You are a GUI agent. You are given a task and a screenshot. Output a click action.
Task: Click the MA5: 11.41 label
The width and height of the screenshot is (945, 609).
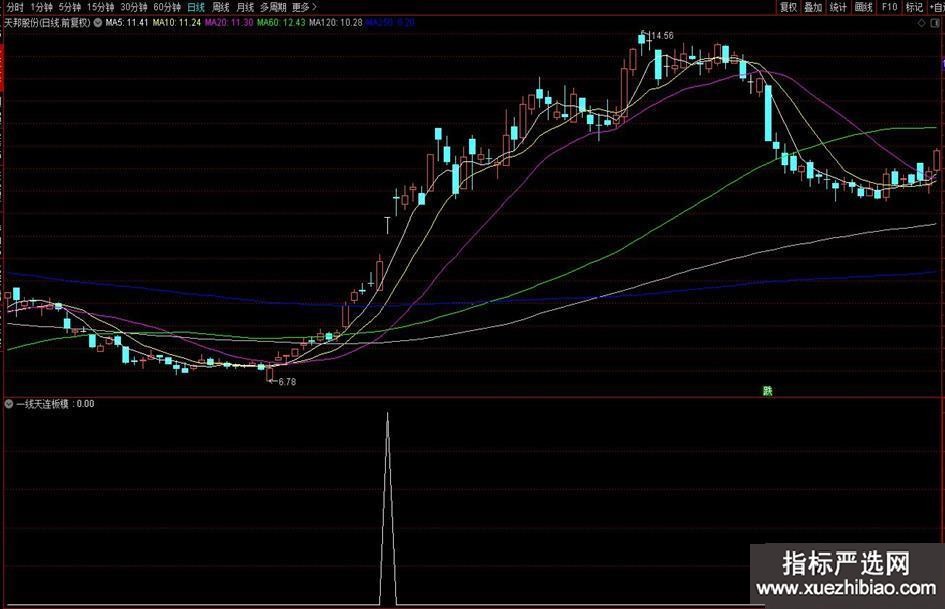(127, 23)
